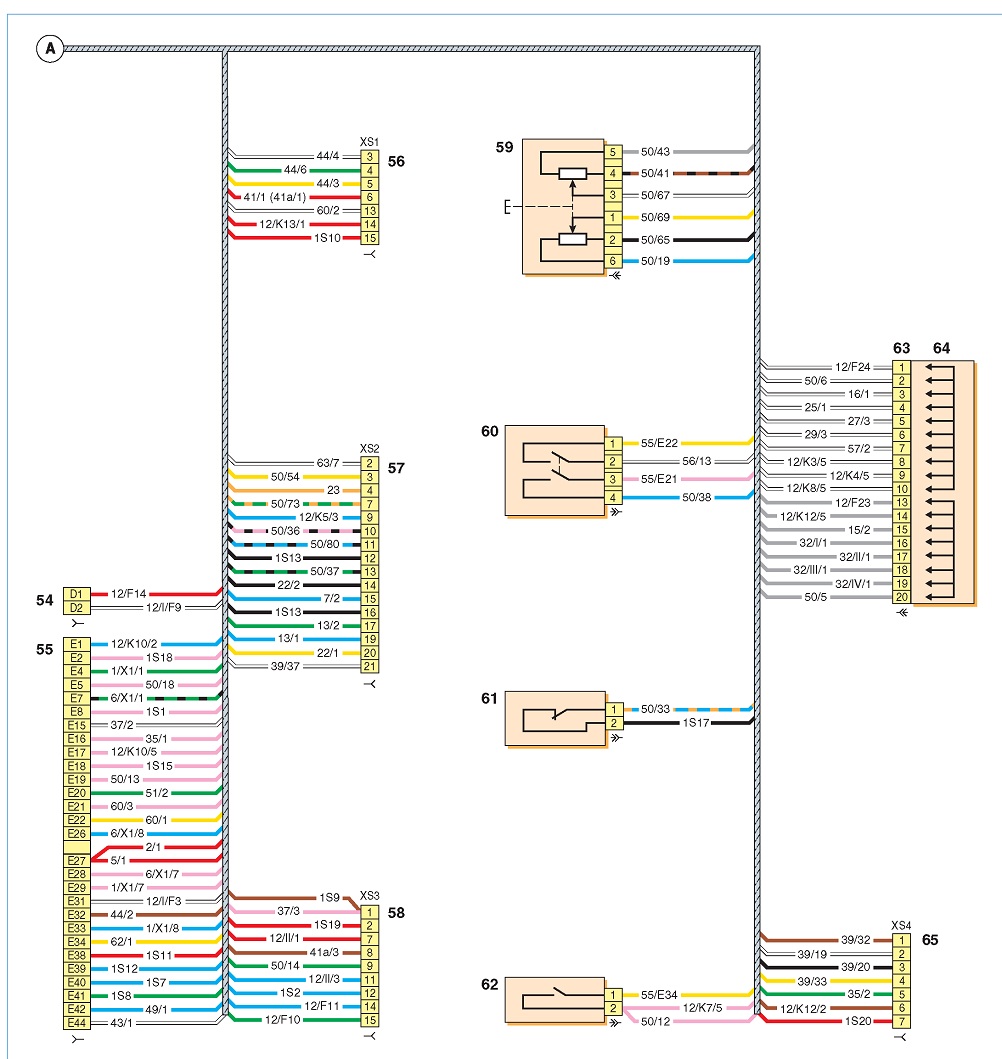Click wire label 50/19 on blue wire
The height and width of the screenshot is (1059, 1002).
[656, 261]
